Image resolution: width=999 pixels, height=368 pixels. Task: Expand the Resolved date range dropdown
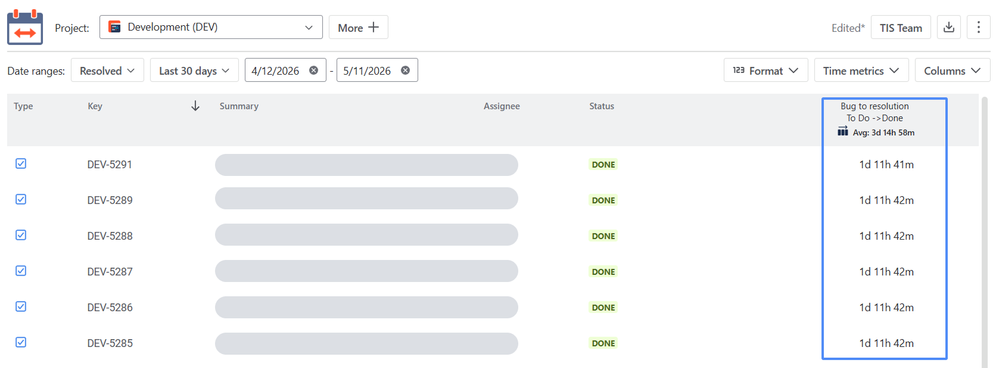pos(108,71)
